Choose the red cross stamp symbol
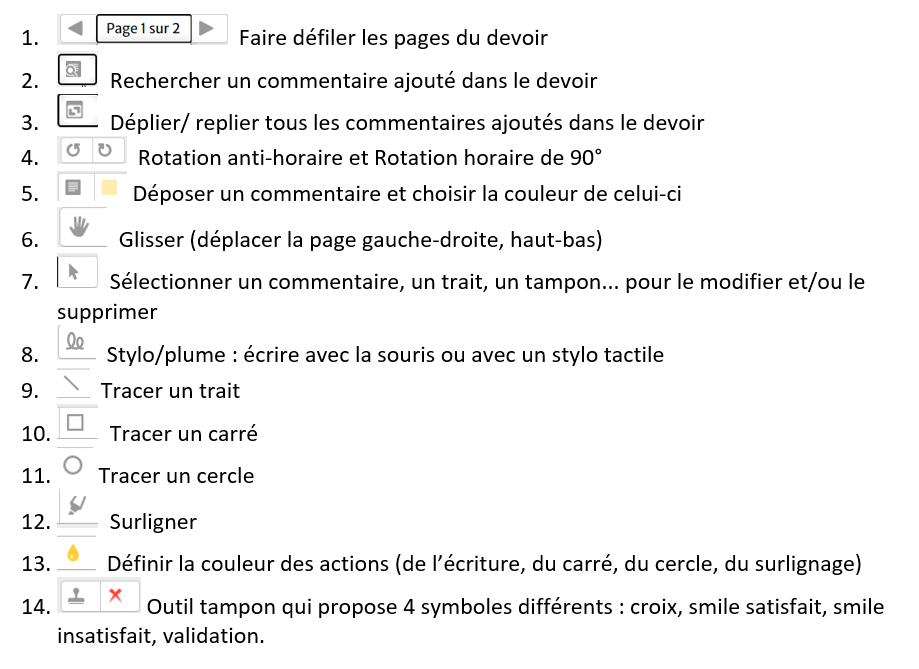 pos(115,595)
